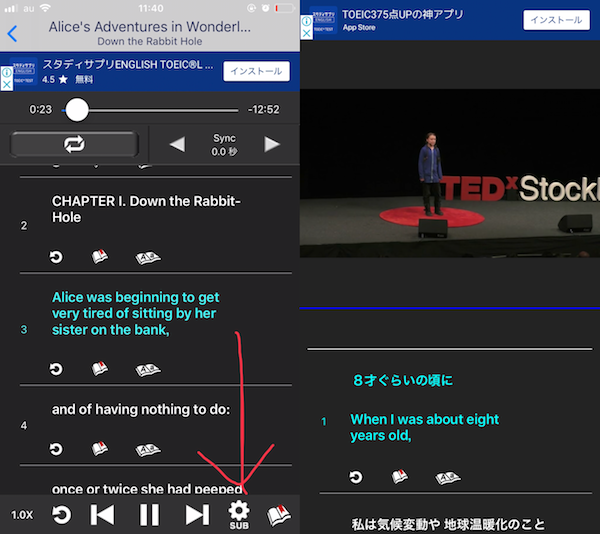The width and height of the screenshot is (600, 534).
Task: Tap the title Alice's Adventures in Wonderl...
Action: pyautogui.click(x=150, y=27)
